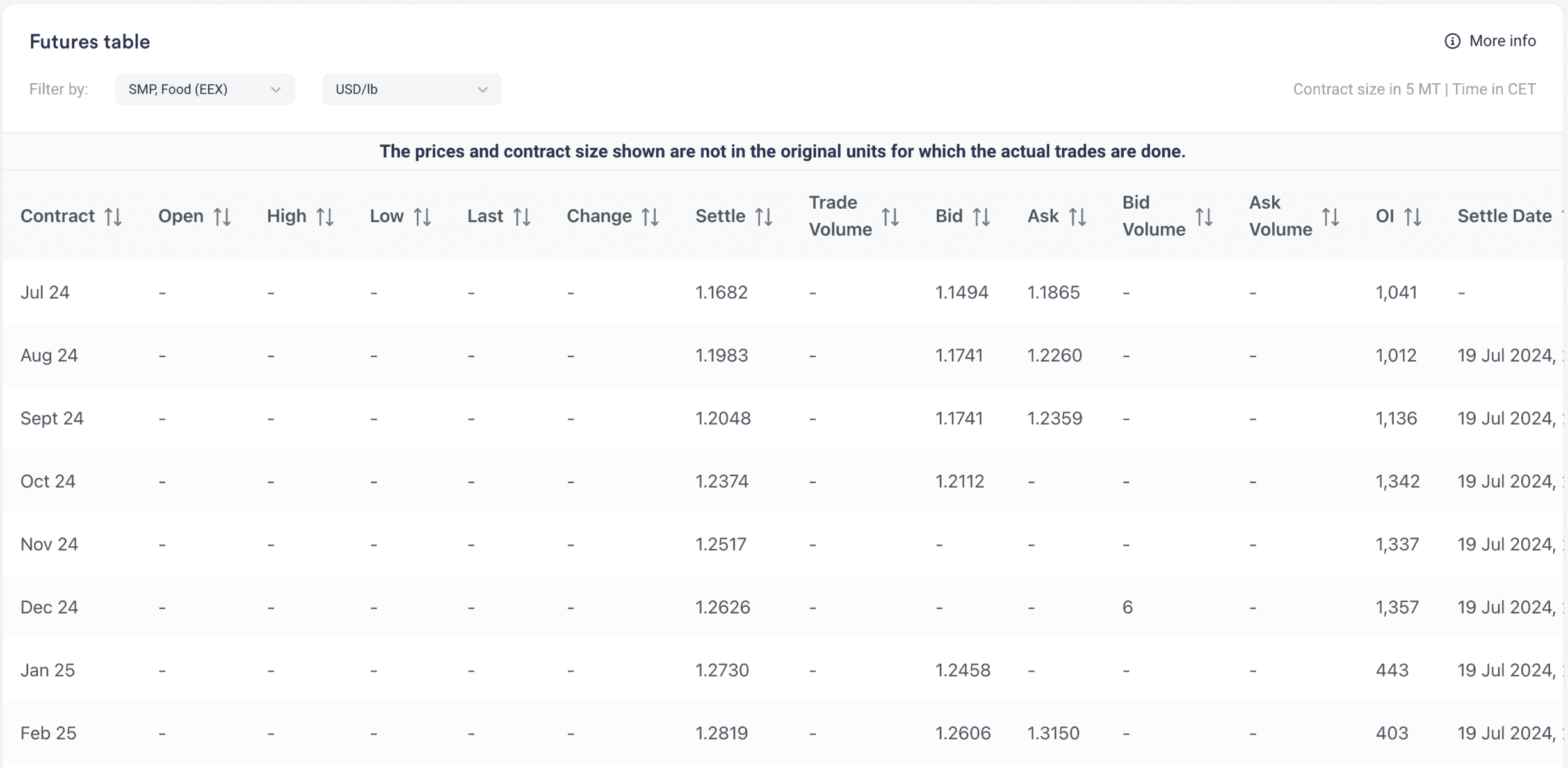Sort by Bid Volume arrows
The image size is (1568, 768).
click(1204, 217)
